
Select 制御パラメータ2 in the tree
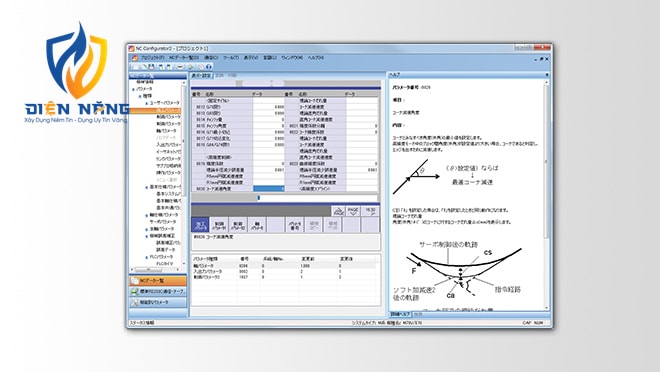pyautogui.click(x=168, y=124)
